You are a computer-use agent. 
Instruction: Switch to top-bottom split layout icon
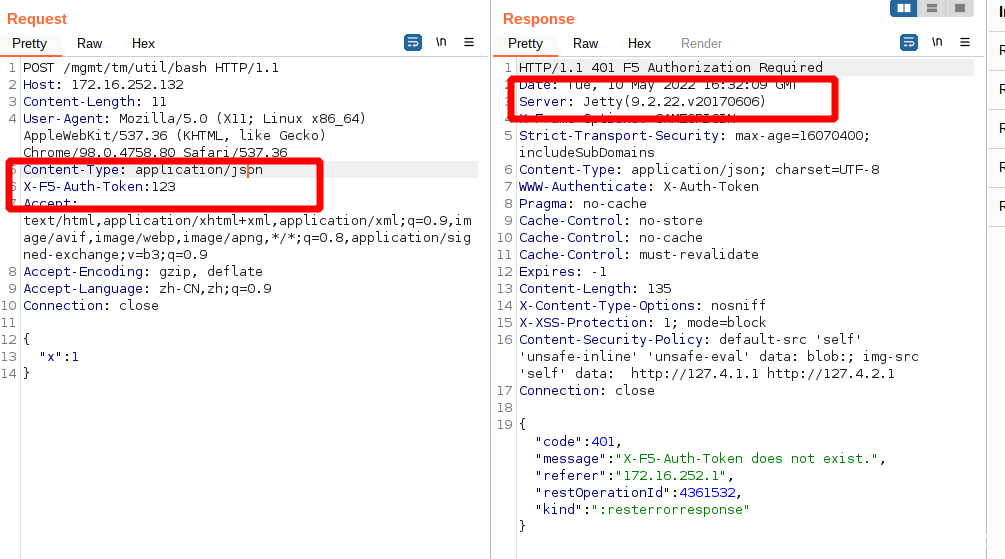[x=932, y=9]
